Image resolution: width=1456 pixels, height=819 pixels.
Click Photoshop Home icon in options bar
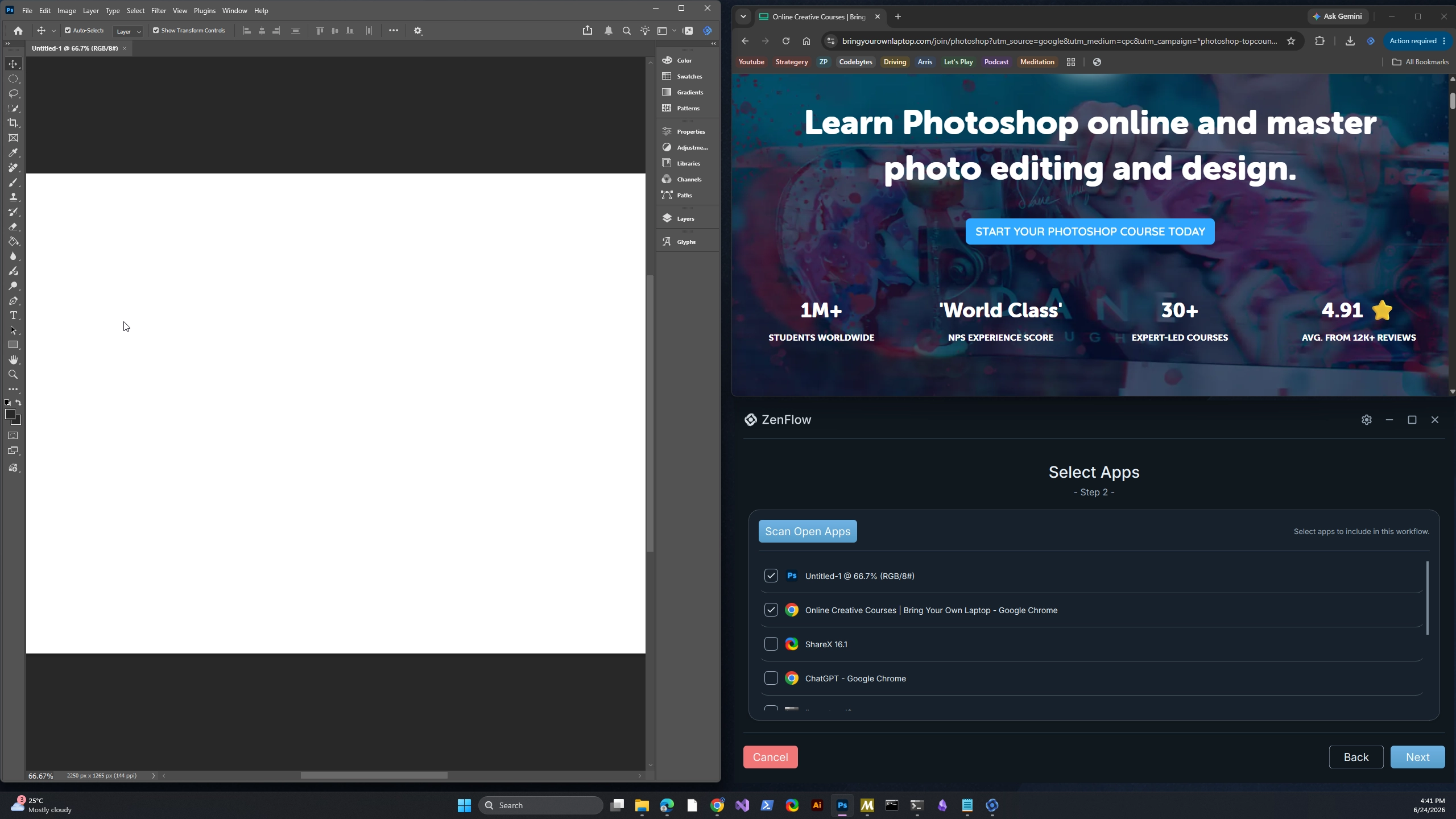[18, 31]
